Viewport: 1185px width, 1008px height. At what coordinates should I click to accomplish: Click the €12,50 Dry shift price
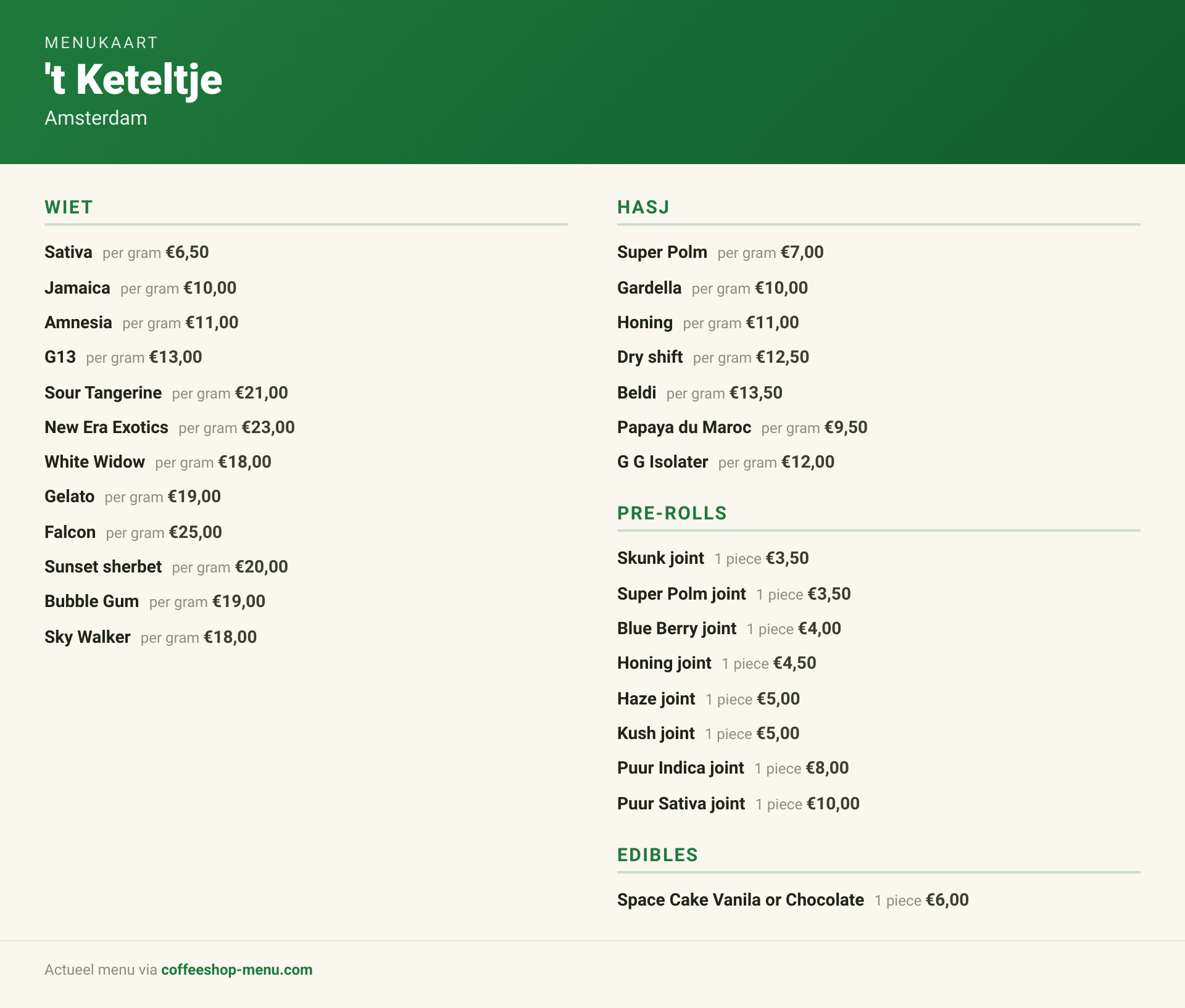[782, 357]
